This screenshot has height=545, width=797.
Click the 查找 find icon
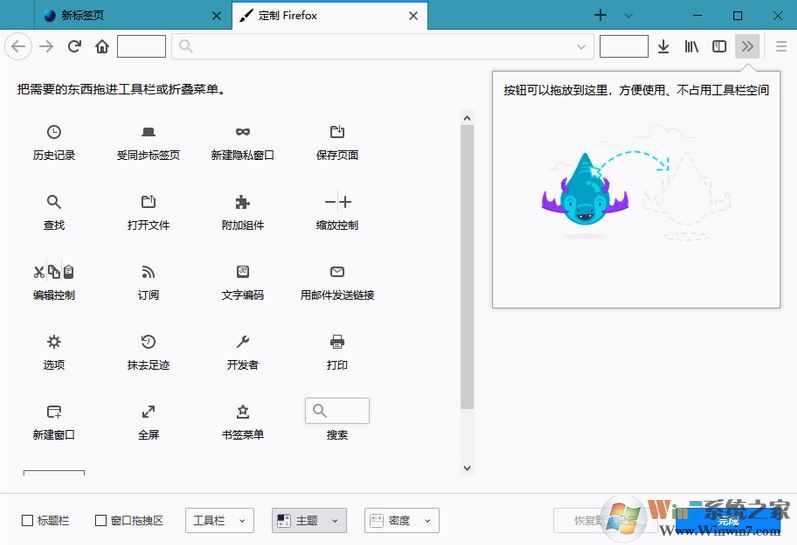(x=54, y=202)
